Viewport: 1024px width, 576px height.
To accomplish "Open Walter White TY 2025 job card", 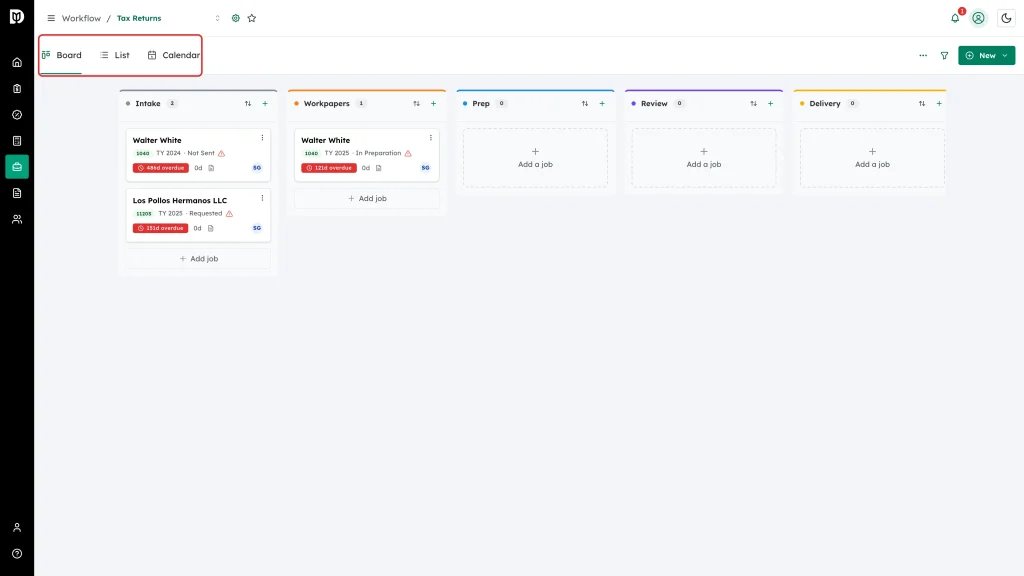I will [366, 155].
